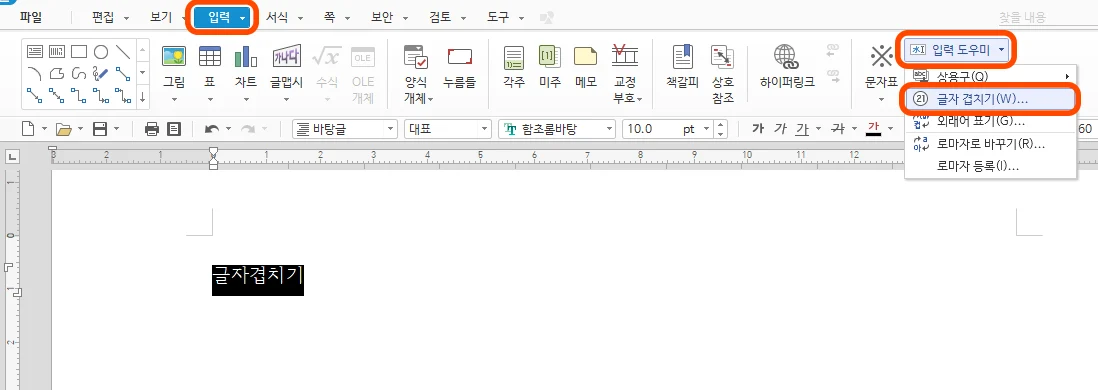Screen dimensions: 1098x390
Task: Open the 입력 menu tab
Action: [223, 18]
